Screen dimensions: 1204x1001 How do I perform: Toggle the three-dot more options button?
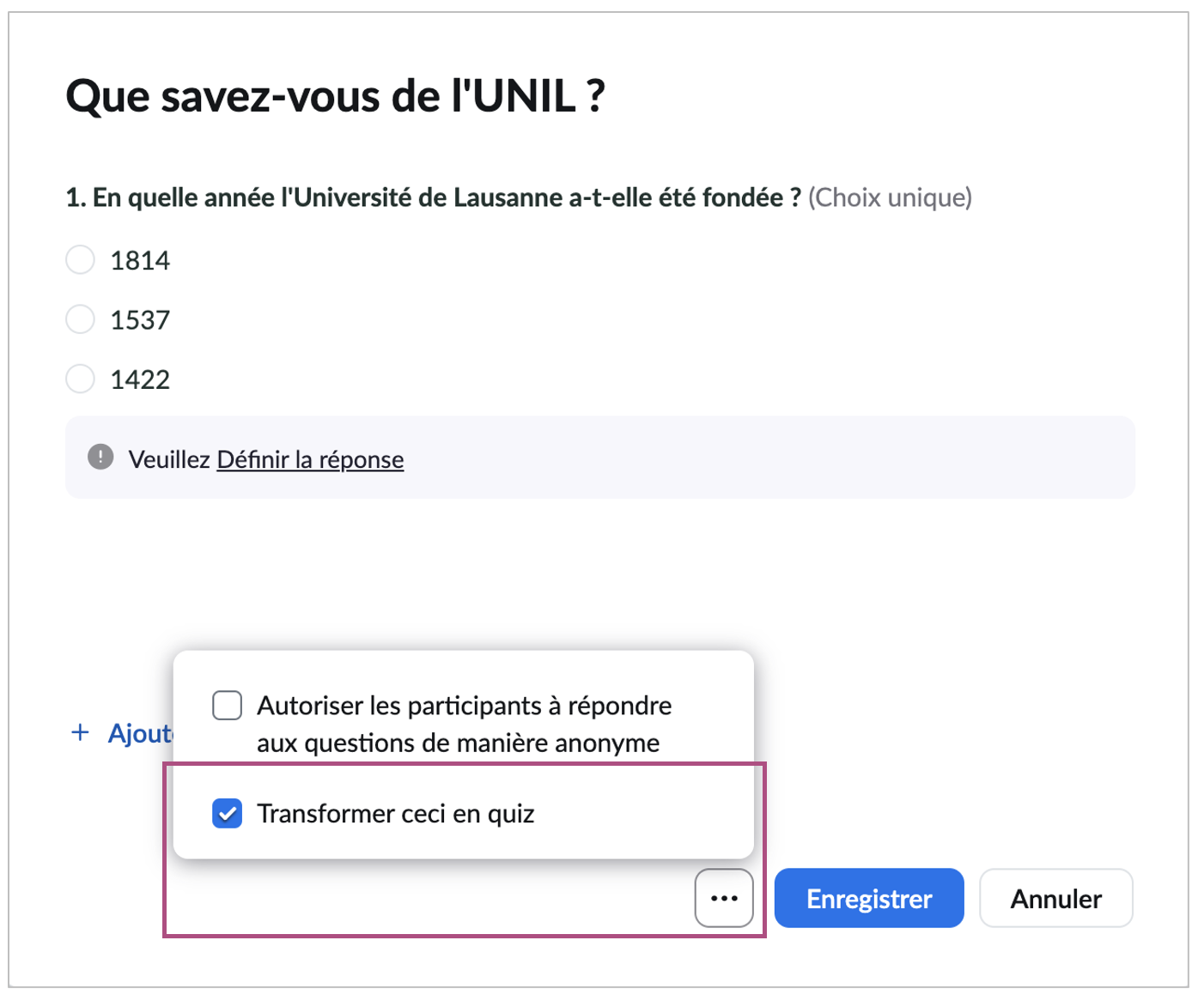pos(724,898)
